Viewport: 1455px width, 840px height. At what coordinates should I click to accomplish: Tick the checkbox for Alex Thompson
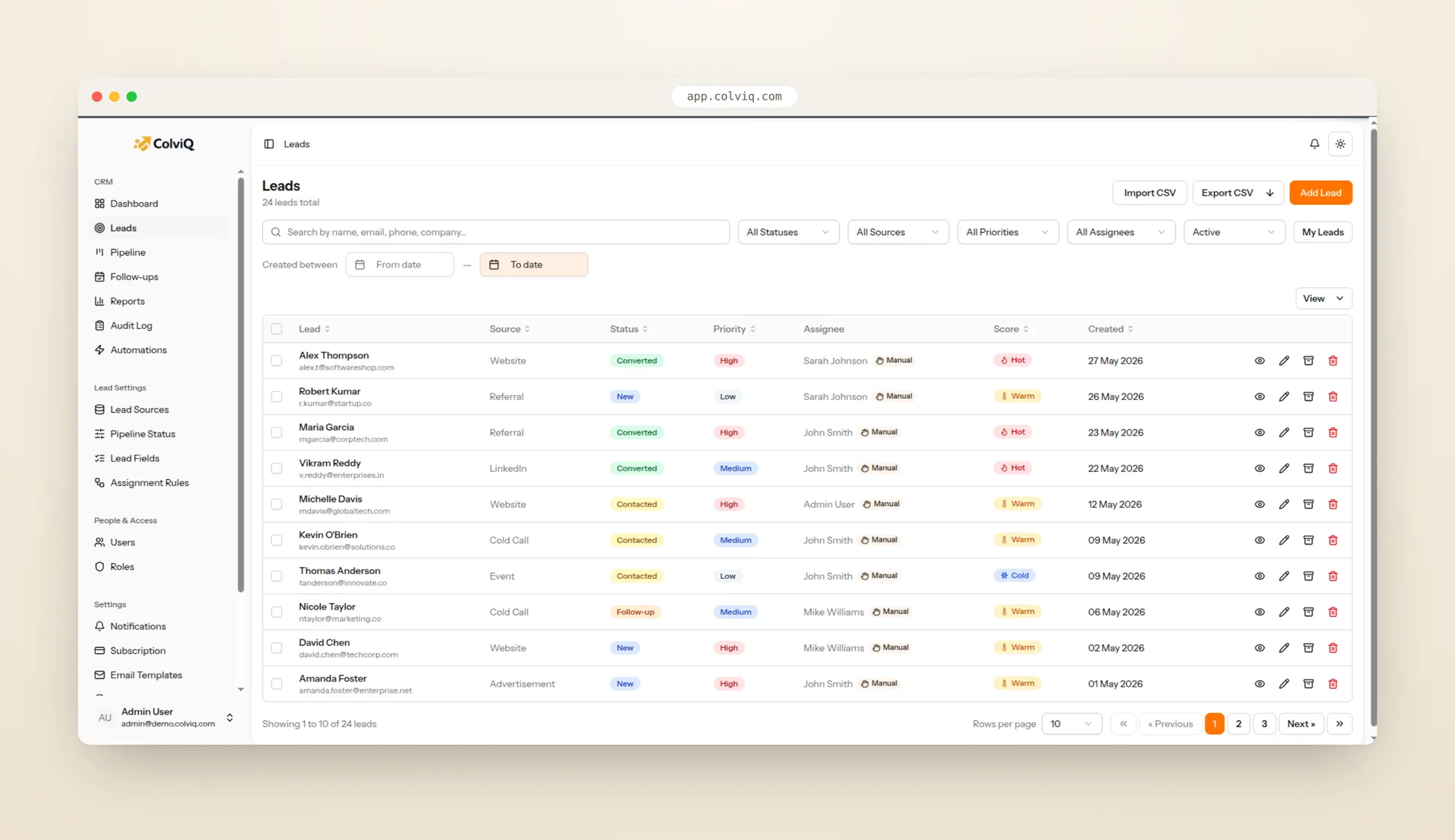coord(276,361)
